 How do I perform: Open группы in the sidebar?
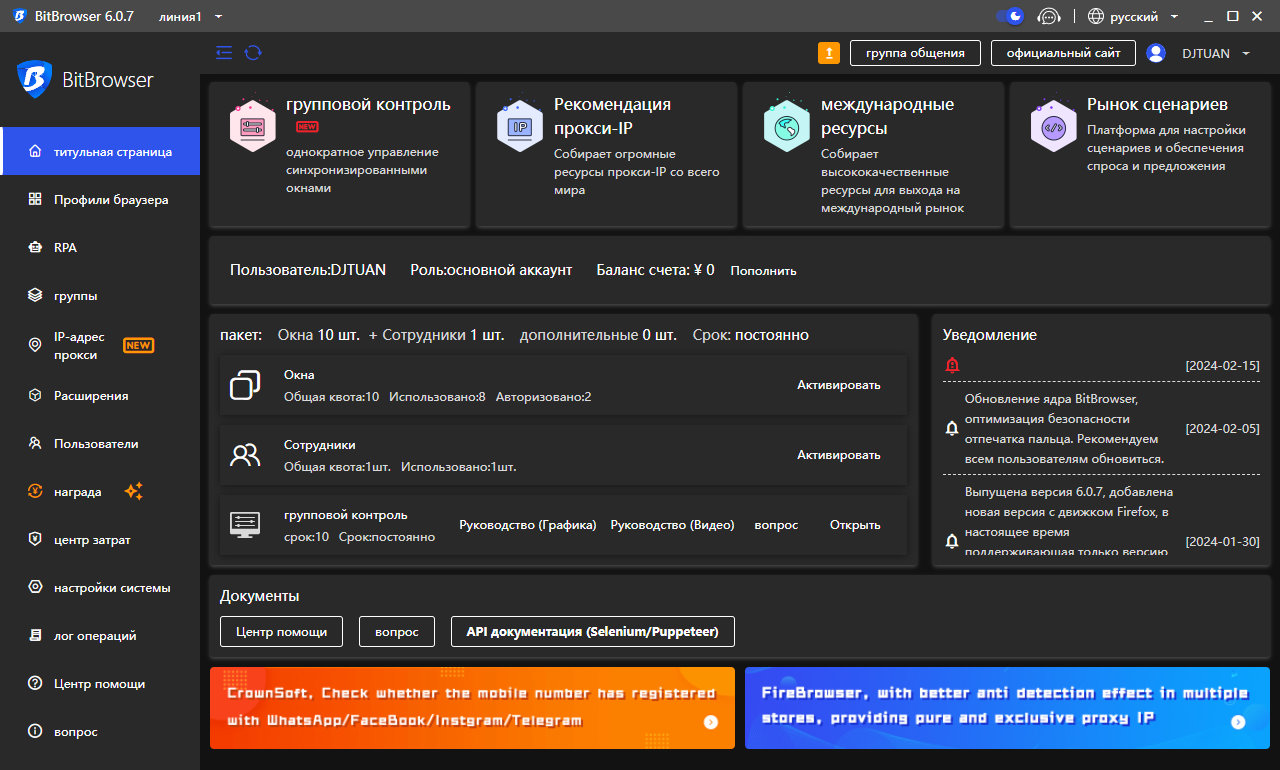(x=100, y=296)
